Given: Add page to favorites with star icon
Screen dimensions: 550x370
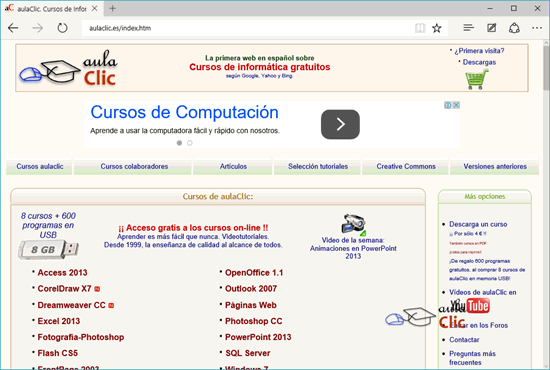Looking at the screenshot, I should tap(437, 28).
